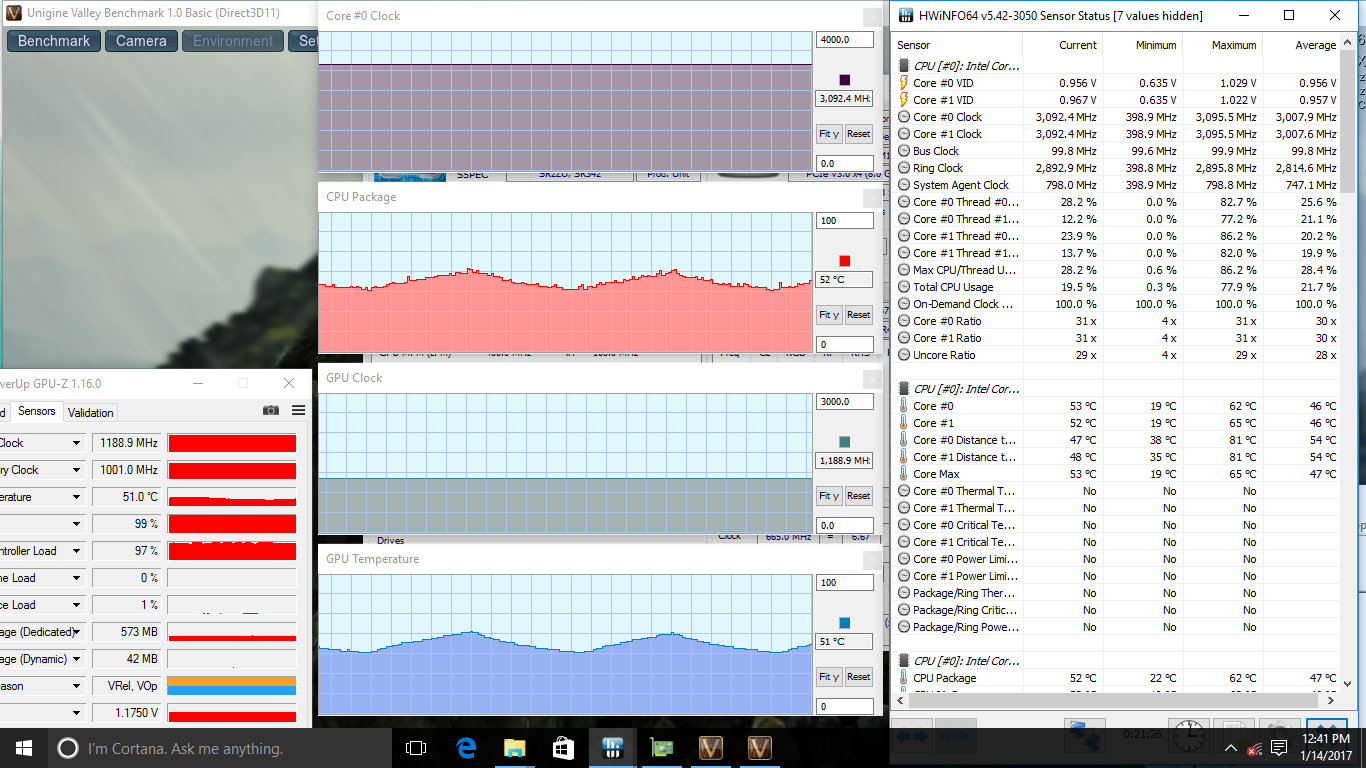Change the red CPU Package graph color swatch
This screenshot has width=1366, height=768.
(845, 260)
